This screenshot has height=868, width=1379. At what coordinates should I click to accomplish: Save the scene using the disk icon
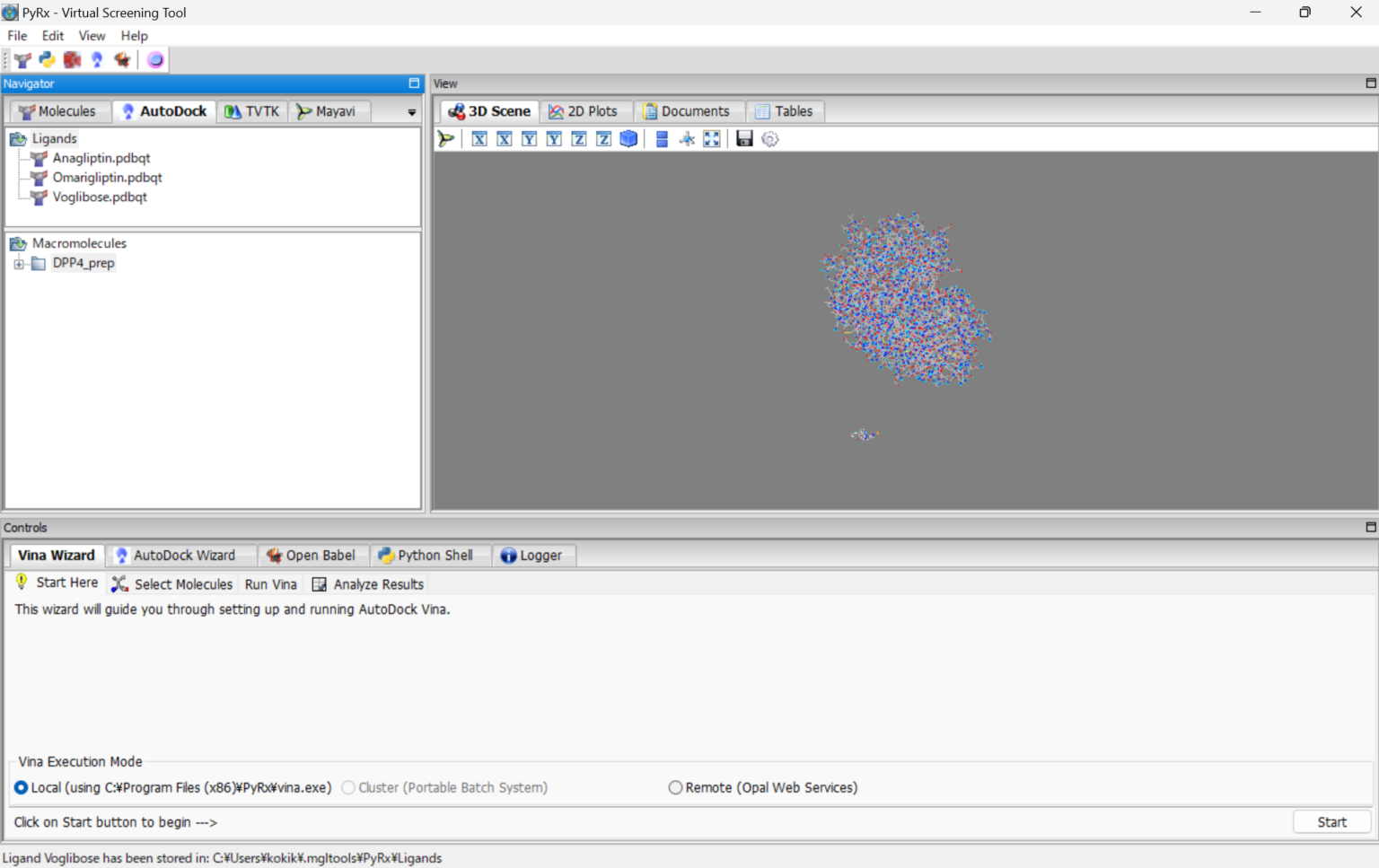743,139
